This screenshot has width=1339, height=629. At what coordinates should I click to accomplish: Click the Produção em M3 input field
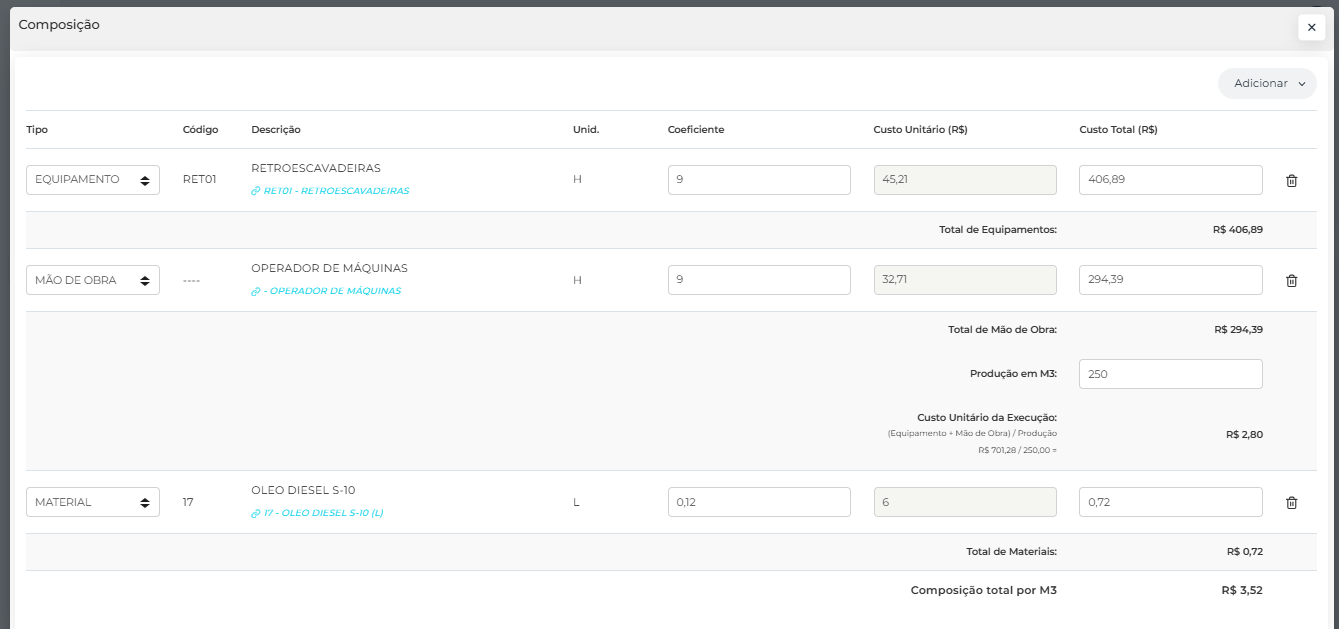1170,374
